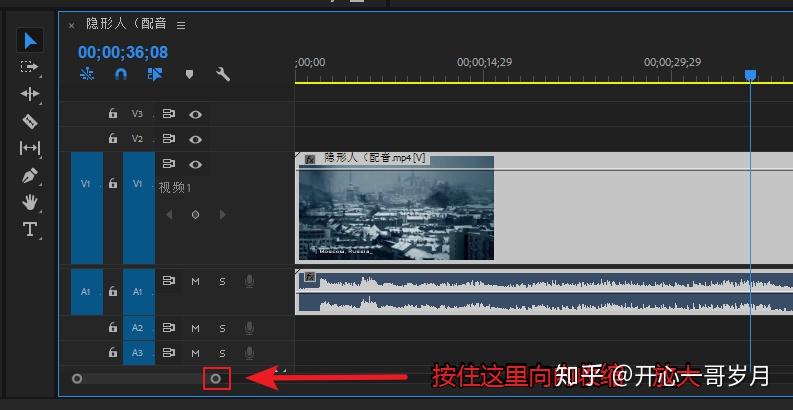Toggle A3 track targeting
Image resolution: width=793 pixels, height=410 pixels.
click(x=139, y=352)
